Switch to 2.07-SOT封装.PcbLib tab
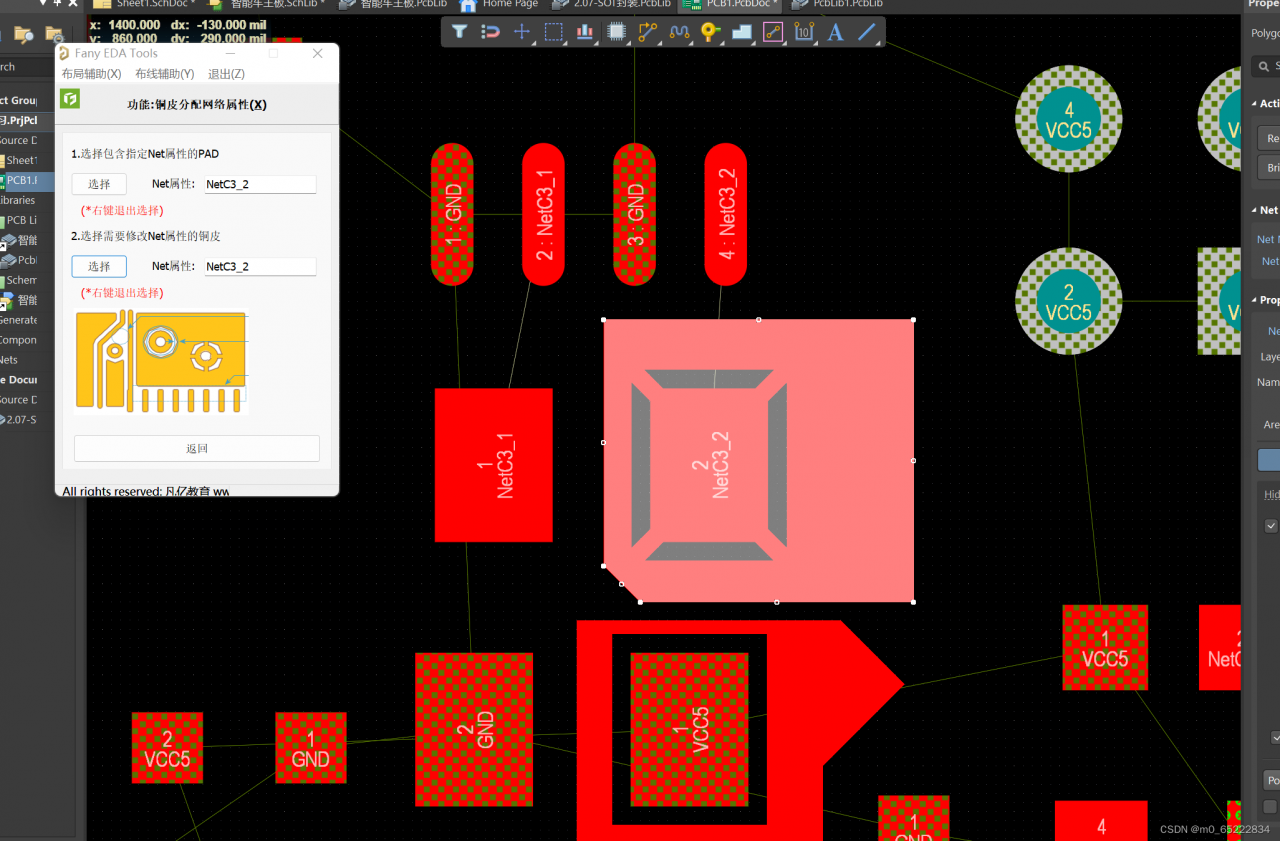Screen dimensions: 1280x841 612,4
